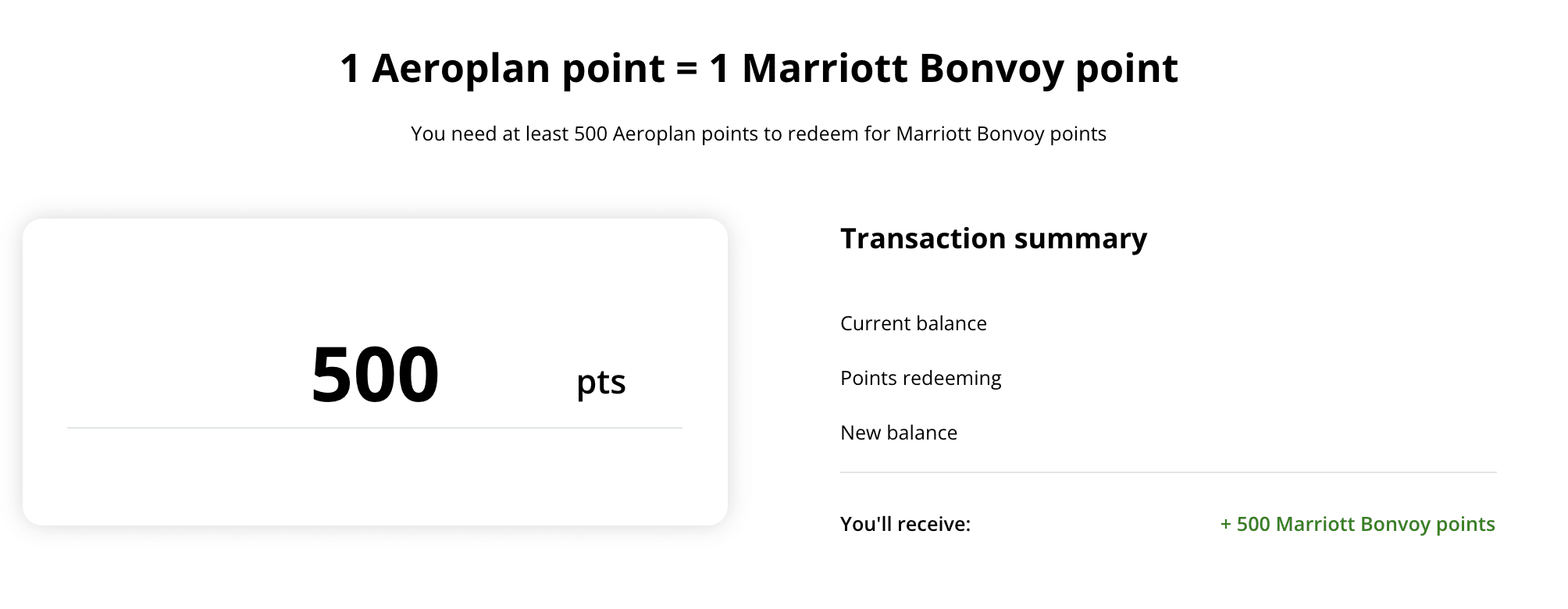The width and height of the screenshot is (1568, 609).
Task: Click "Marriott Bonvoy points" in the subtitle notice
Action: click(x=1001, y=134)
